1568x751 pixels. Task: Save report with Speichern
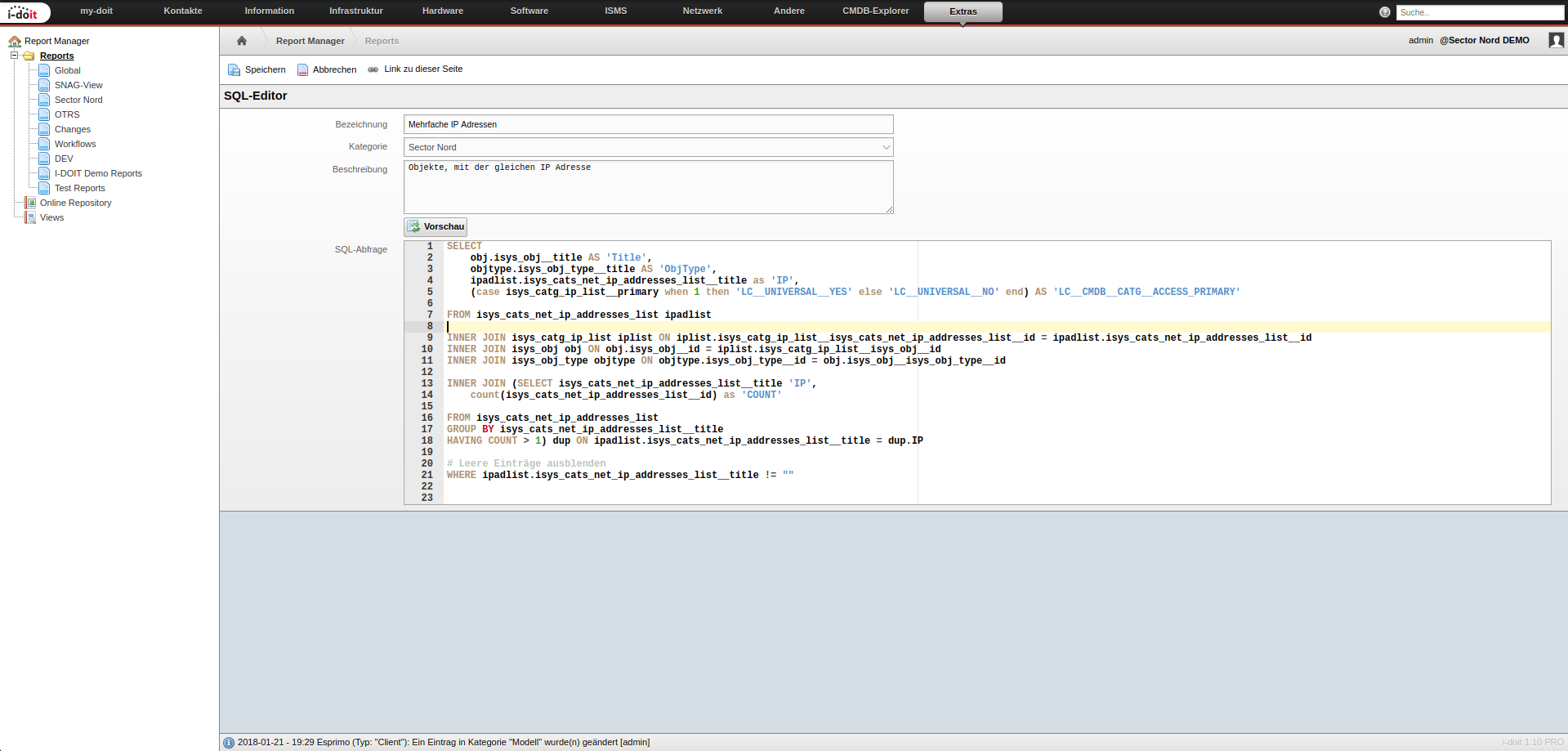tap(257, 69)
